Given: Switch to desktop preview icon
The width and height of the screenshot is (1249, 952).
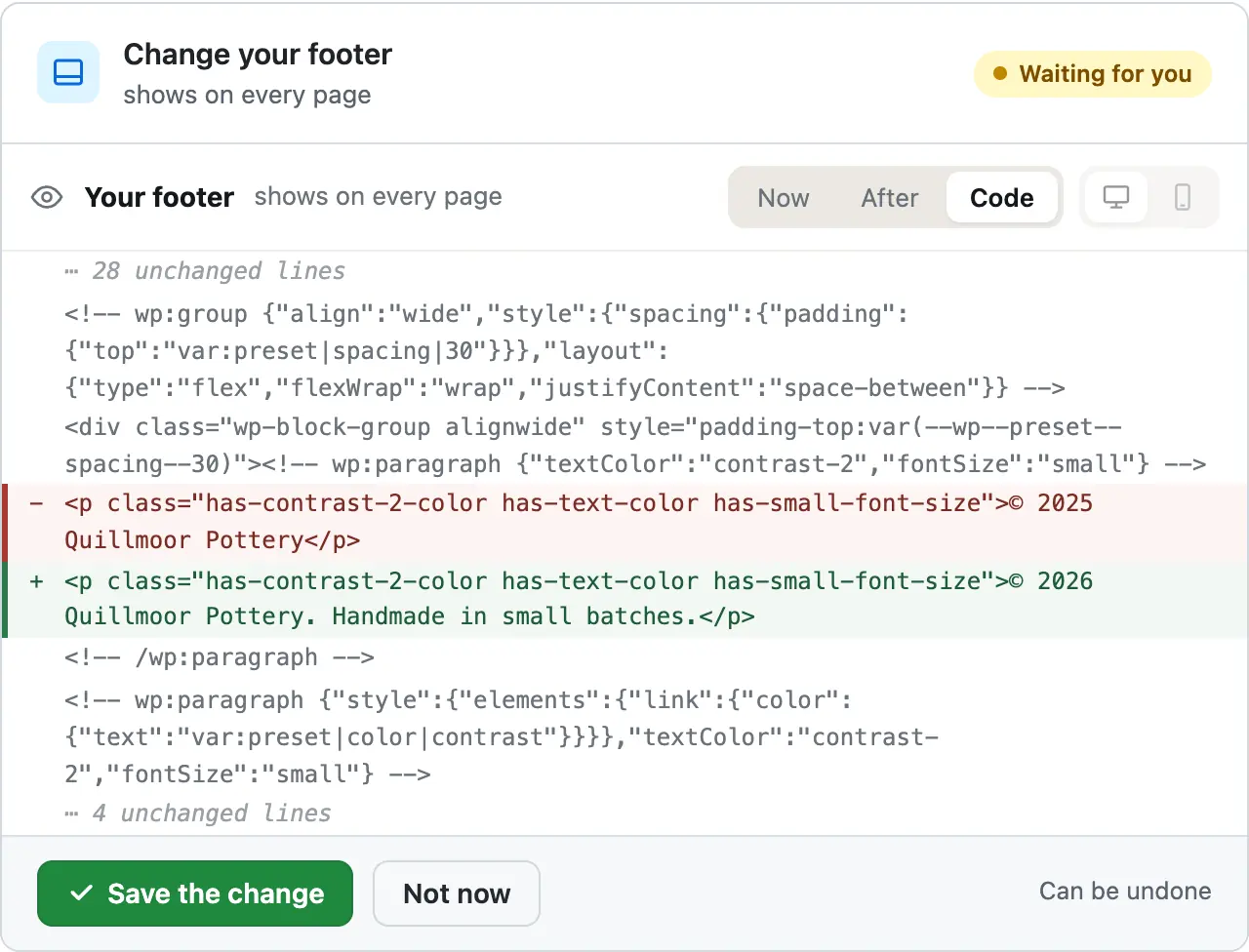Looking at the screenshot, I should [x=1115, y=197].
